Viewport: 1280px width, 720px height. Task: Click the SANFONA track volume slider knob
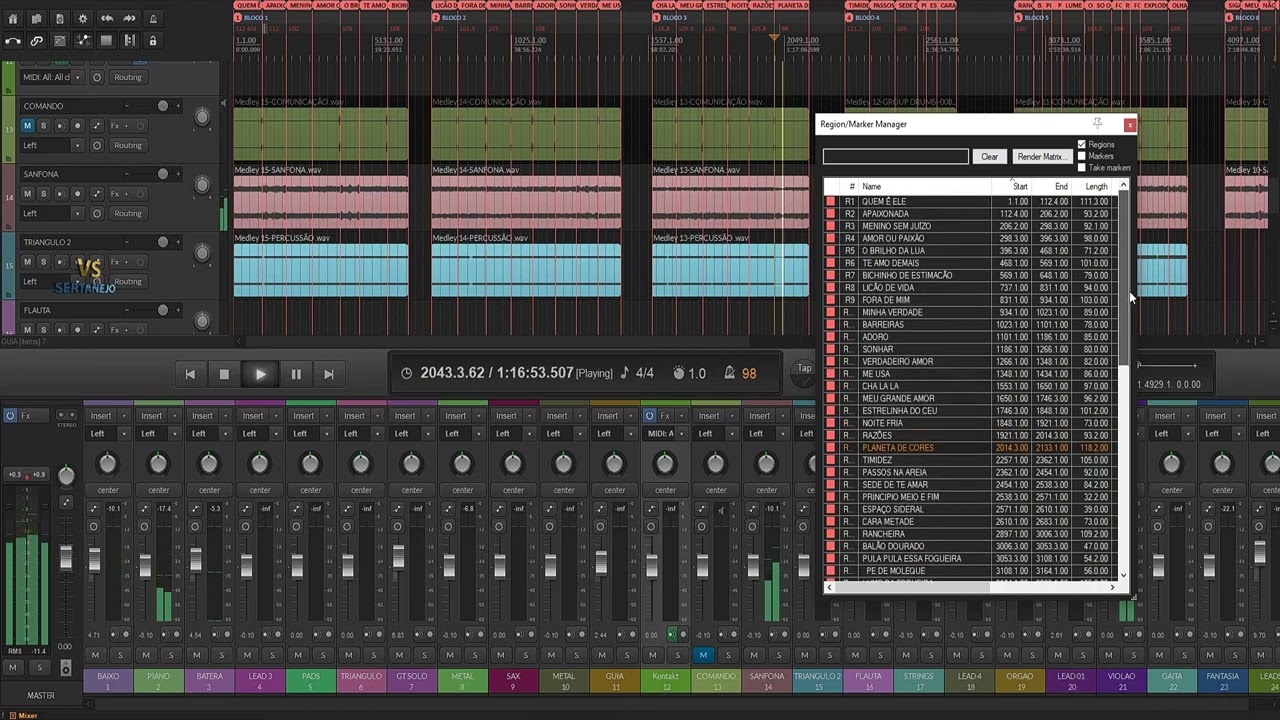[x=163, y=174]
